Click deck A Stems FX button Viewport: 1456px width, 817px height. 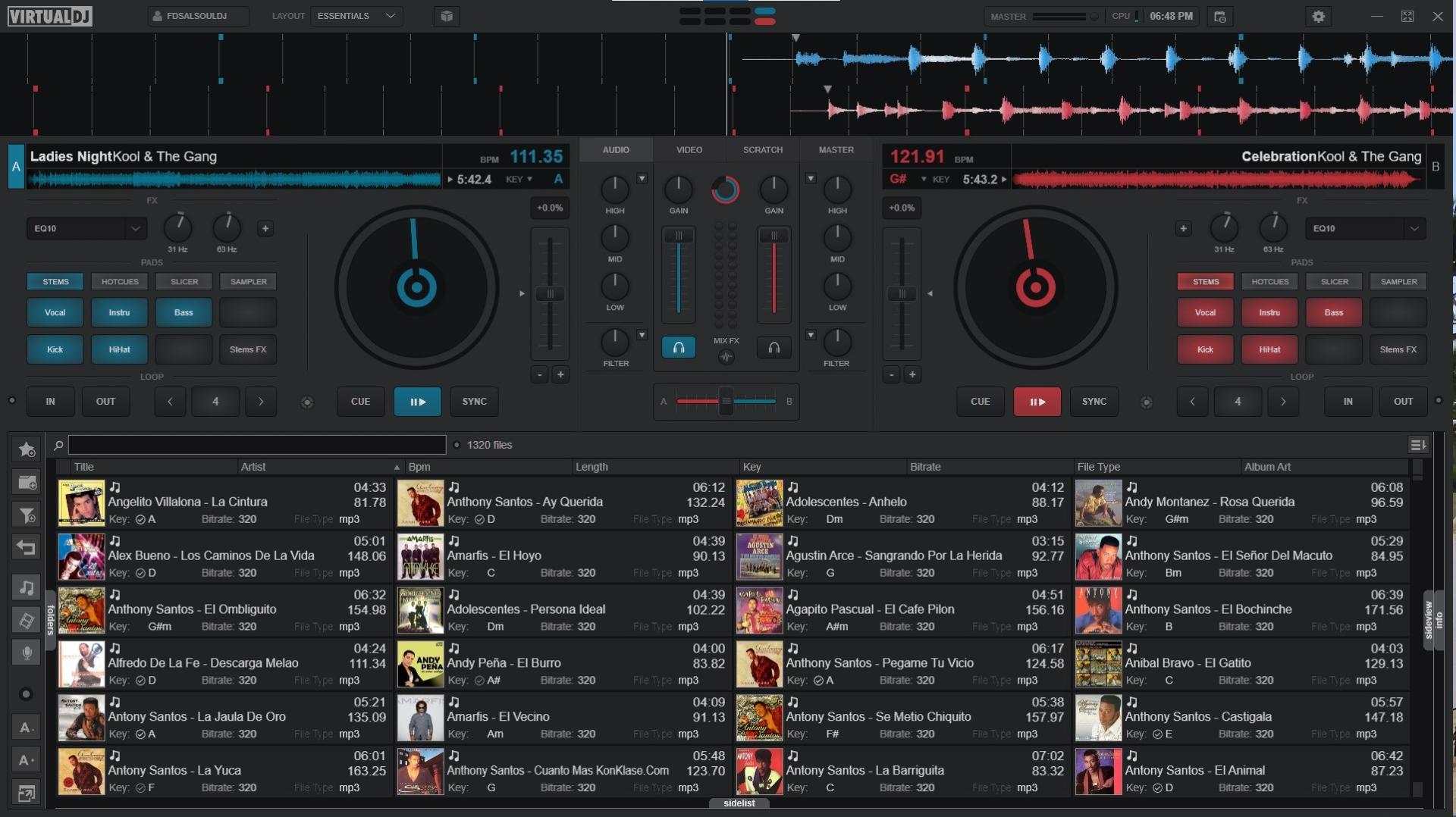point(248,349)
